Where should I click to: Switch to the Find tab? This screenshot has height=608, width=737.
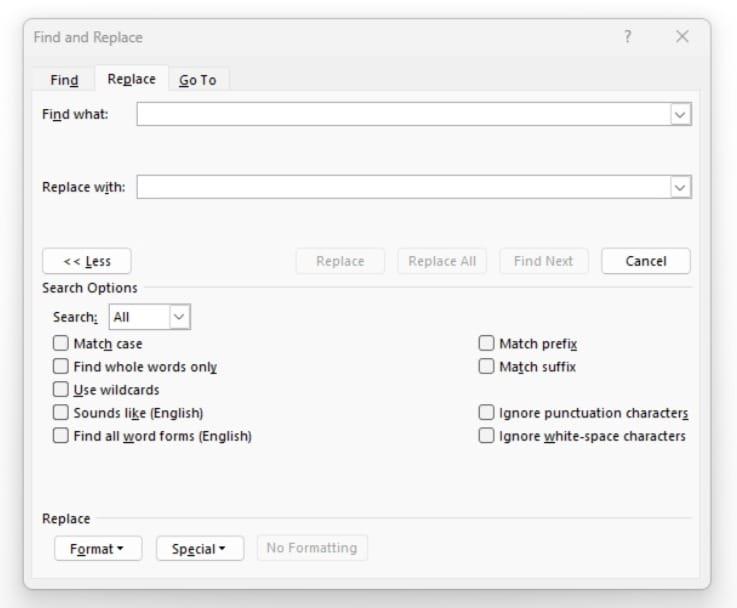click(x=64, y=80)
